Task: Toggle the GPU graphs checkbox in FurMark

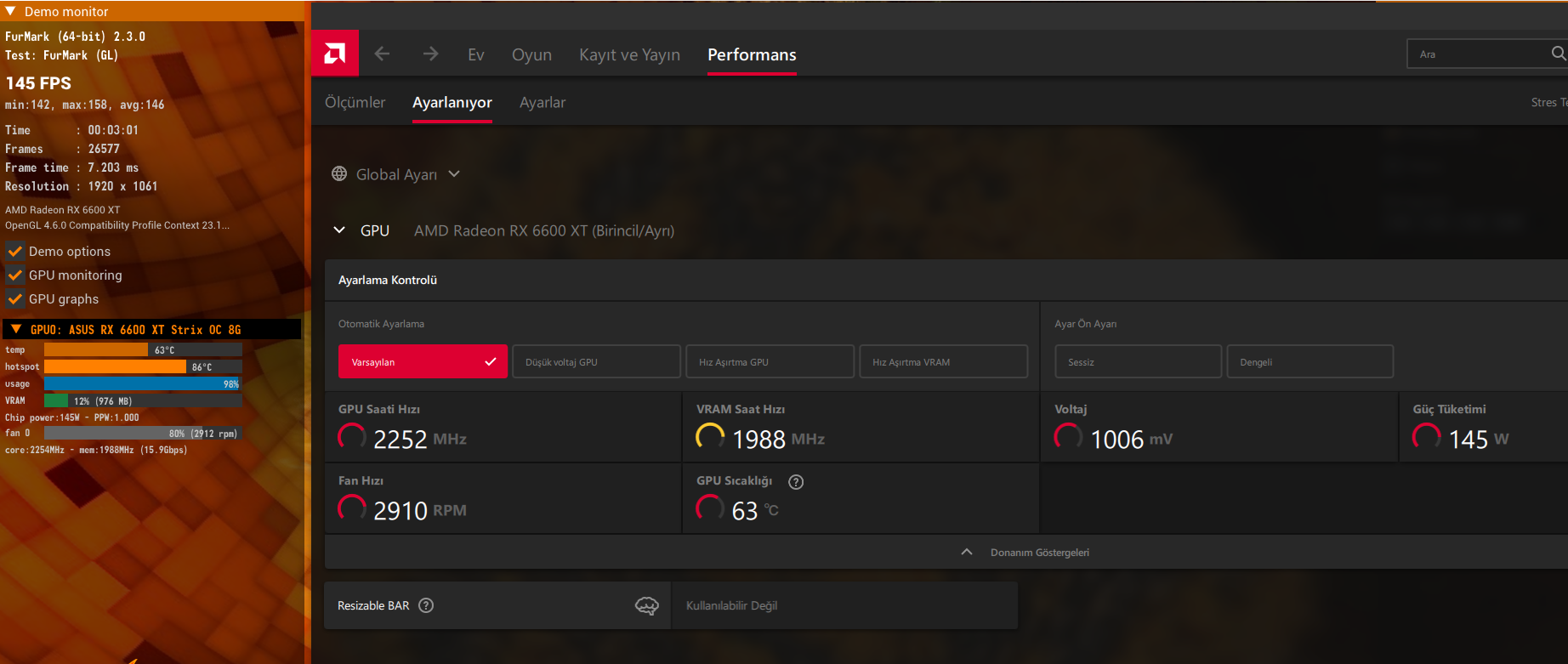Action: click(14, 298)
